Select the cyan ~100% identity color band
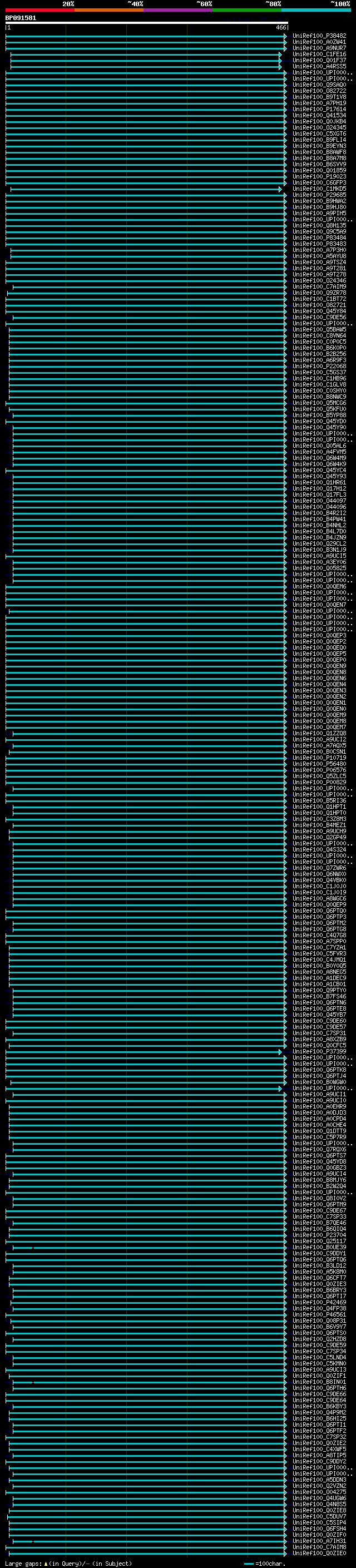Viewport: 356px width, 1568px height. [317, 10]
